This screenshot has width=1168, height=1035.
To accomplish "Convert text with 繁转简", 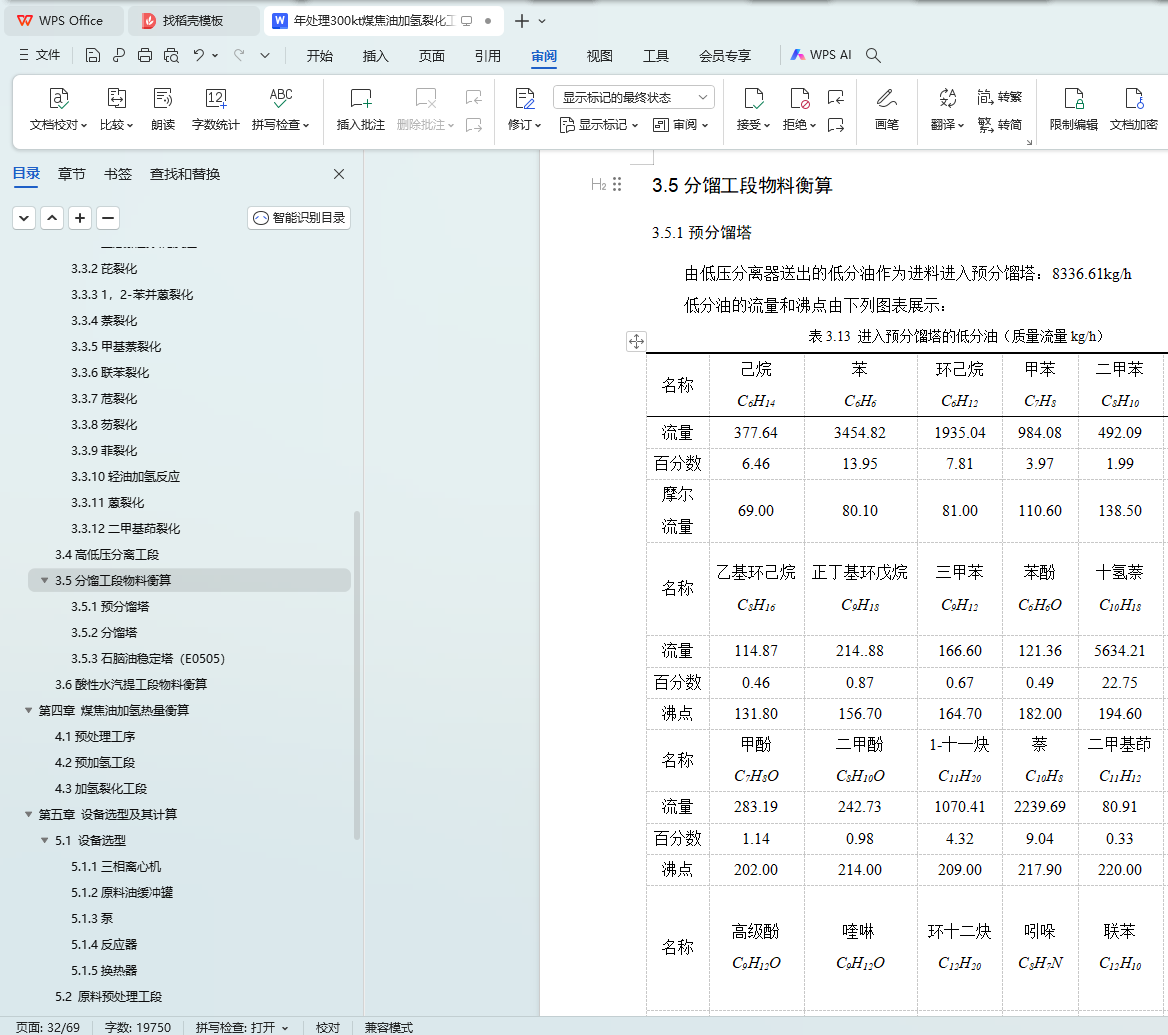I will pos(1000,124).
